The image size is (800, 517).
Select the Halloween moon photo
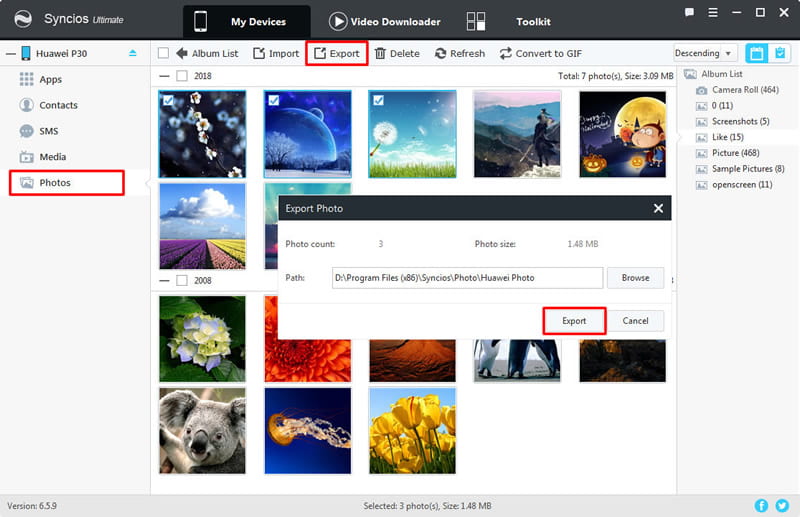click(622, 134)
